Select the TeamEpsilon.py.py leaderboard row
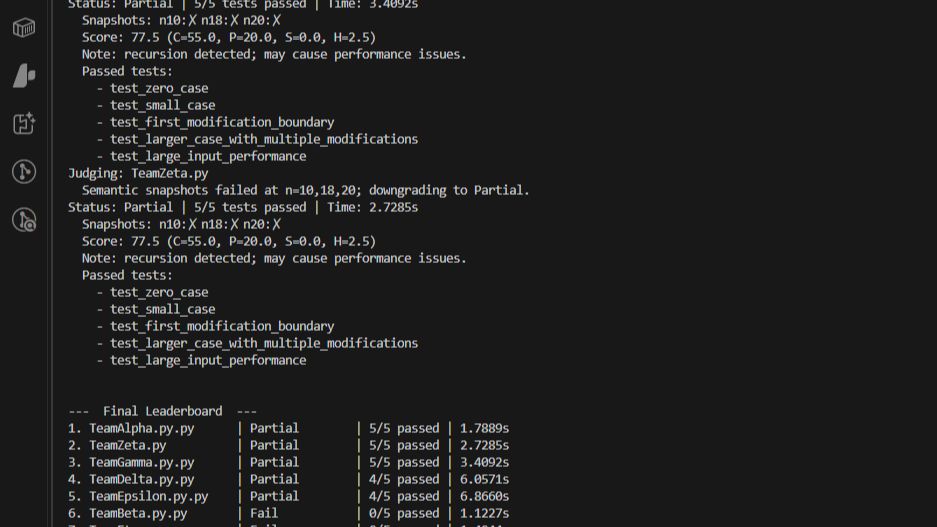The height and width of the screenshot is (527, 937). (148, 496)
